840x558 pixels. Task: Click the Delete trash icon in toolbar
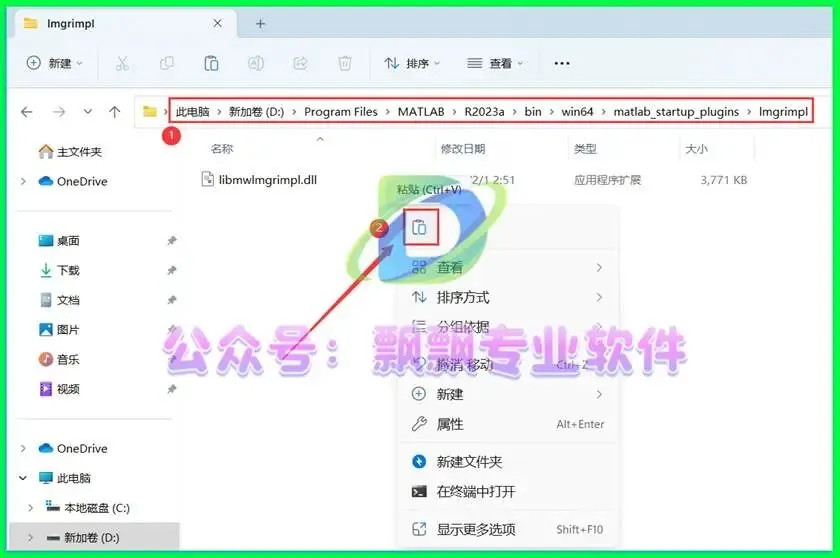(x=344, y=63)
